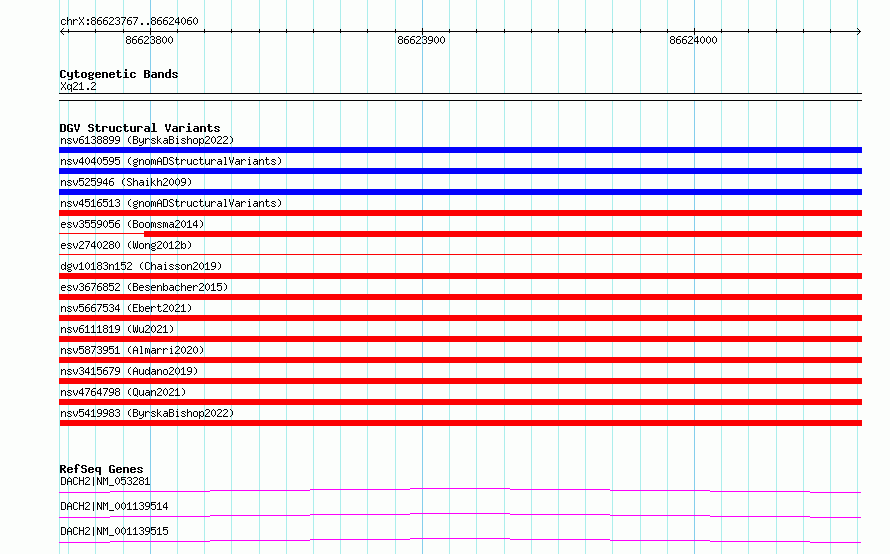Click the right arrow of the ruler
The image size is (890, 554).
click(858, 31)
